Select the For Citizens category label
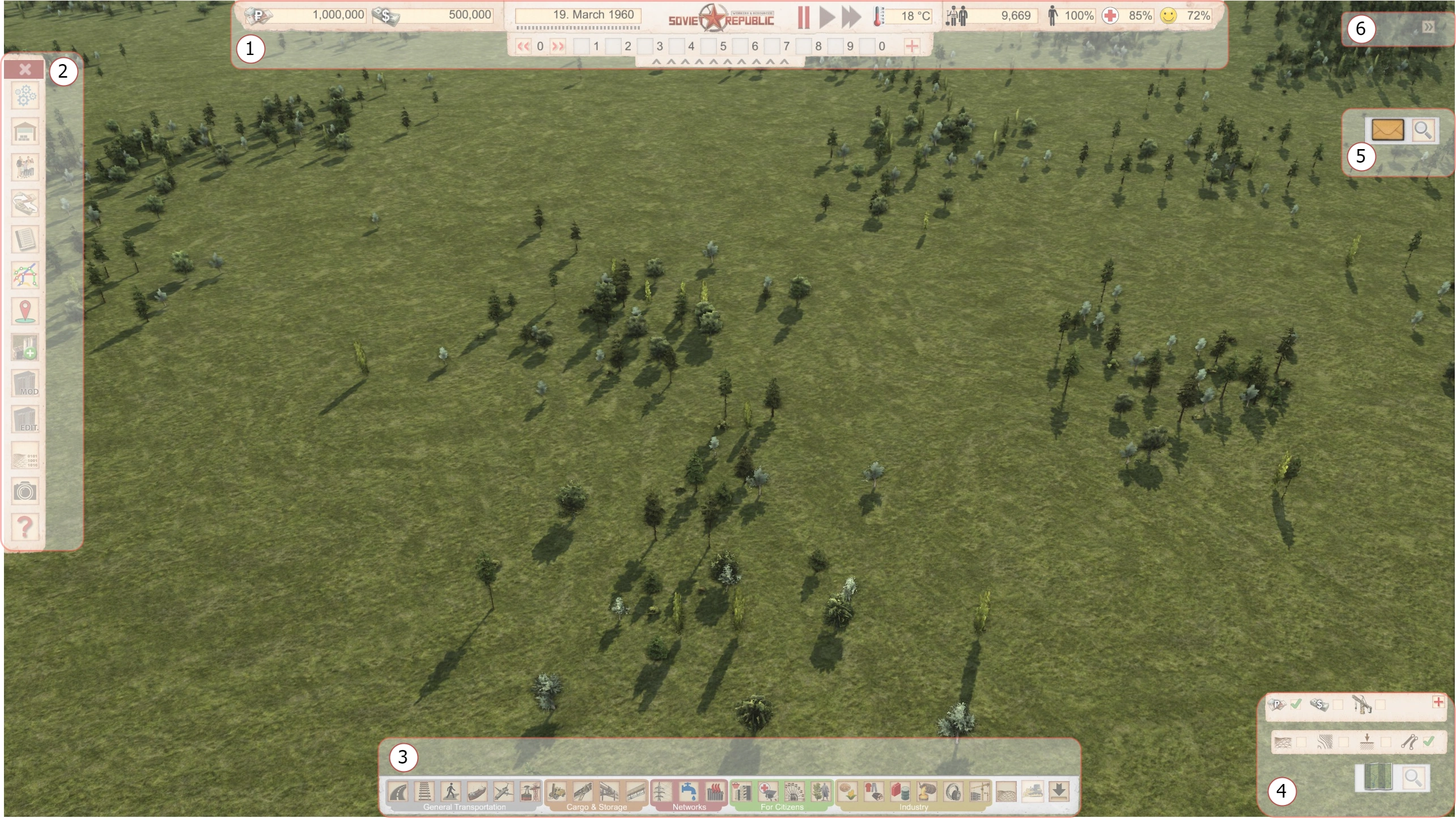 (782, 807)
